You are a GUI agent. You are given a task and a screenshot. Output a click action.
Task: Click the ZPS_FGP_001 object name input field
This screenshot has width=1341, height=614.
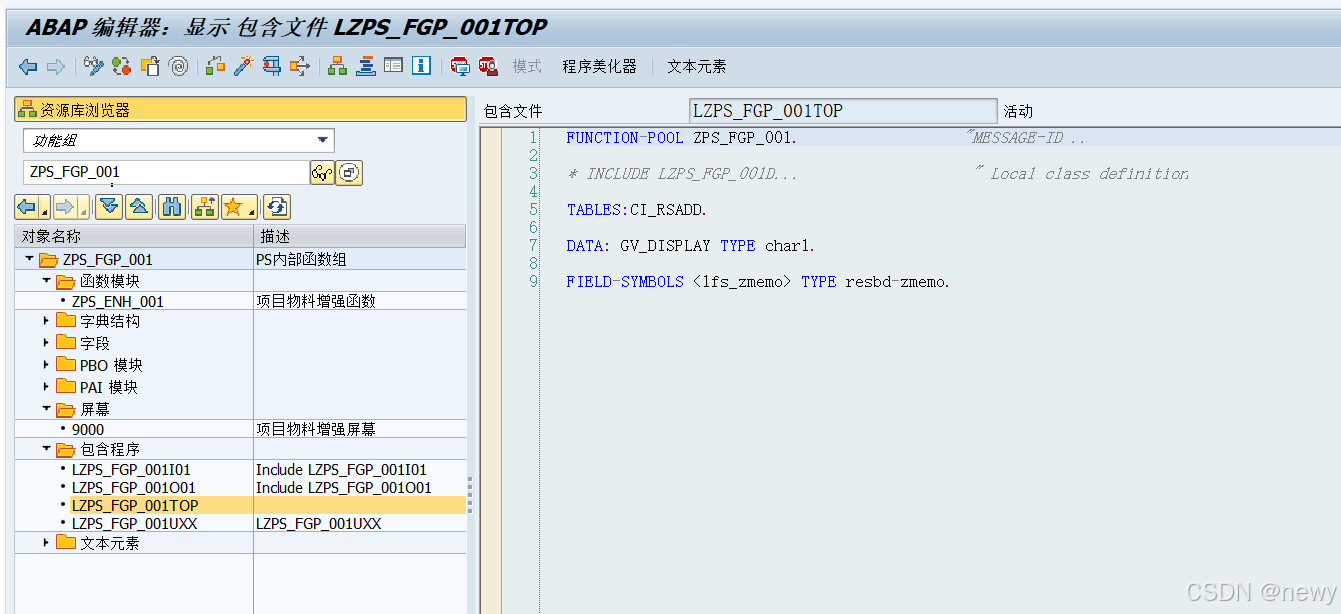(x=166, y=172)
